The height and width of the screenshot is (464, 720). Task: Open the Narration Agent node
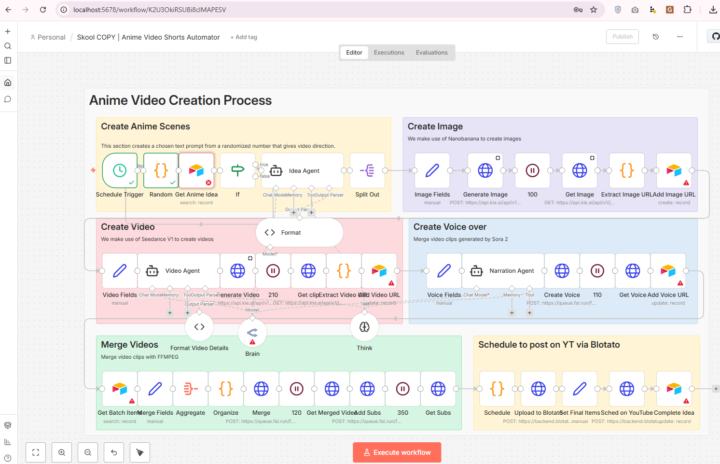tap(503, 271)
